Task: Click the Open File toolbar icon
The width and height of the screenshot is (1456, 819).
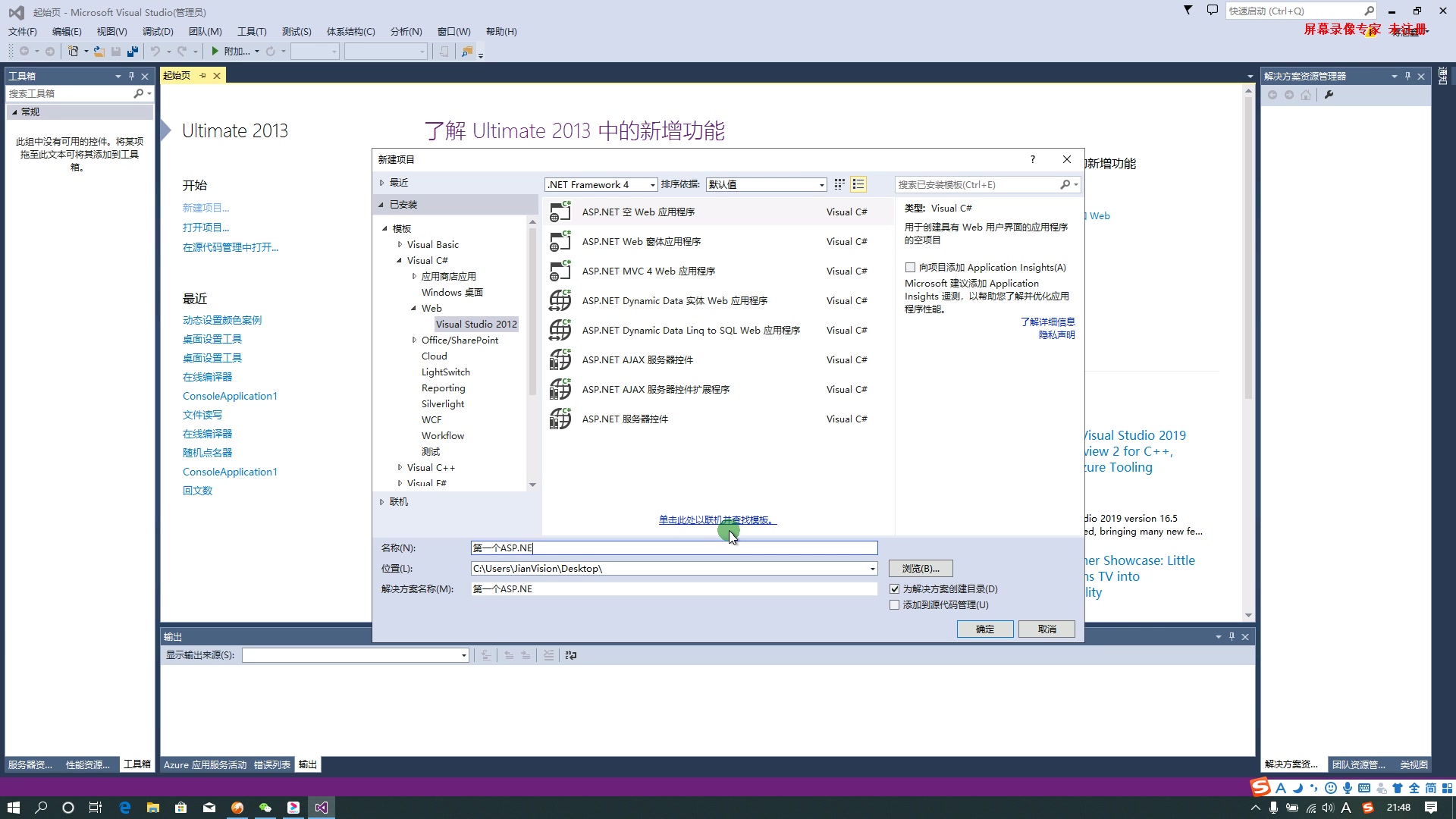Action: [x=99, y=51]
